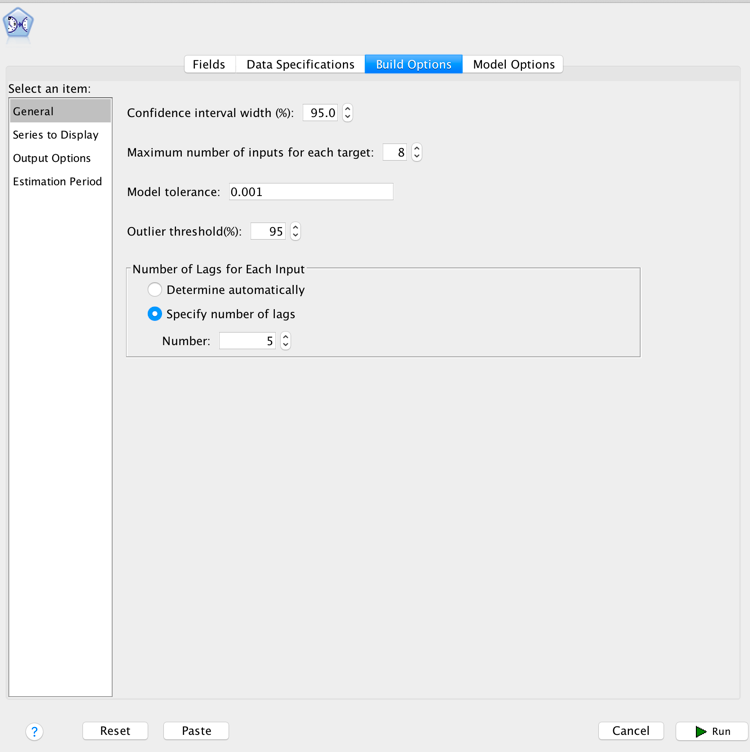Adjust the Maximum number of inputs stepper
750x752 pixels.
[x=417, y=153]
